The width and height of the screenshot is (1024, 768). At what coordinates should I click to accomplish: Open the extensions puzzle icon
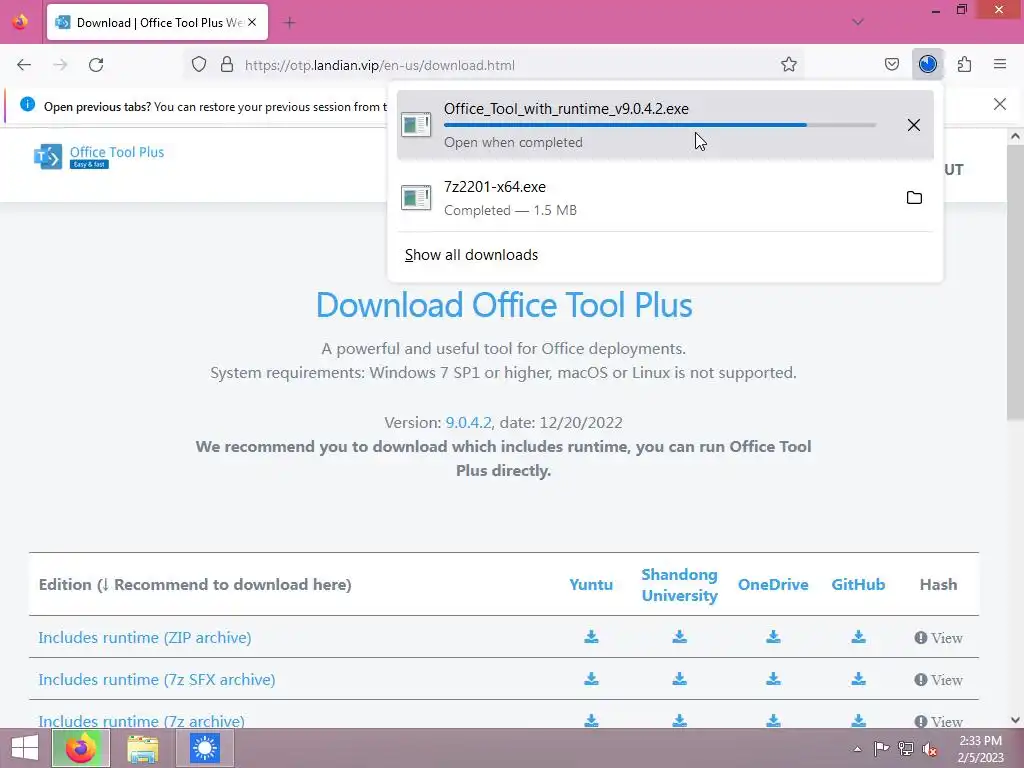pos(964,65)
